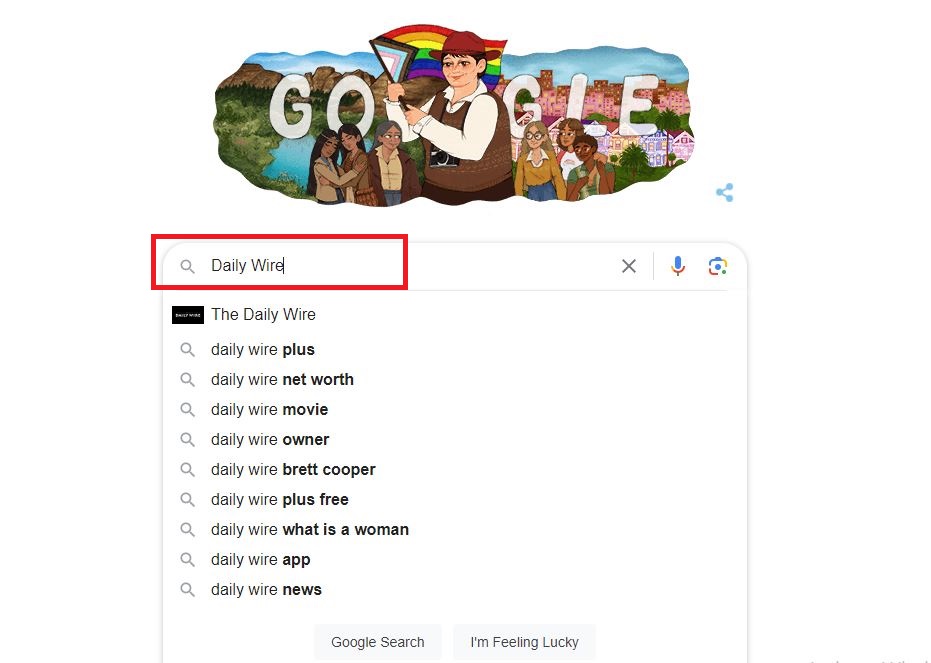This screenshot has width=931, height=663.
Task: Select "The Daily Wire" suggestion
Action: click(x=263, y=314)
